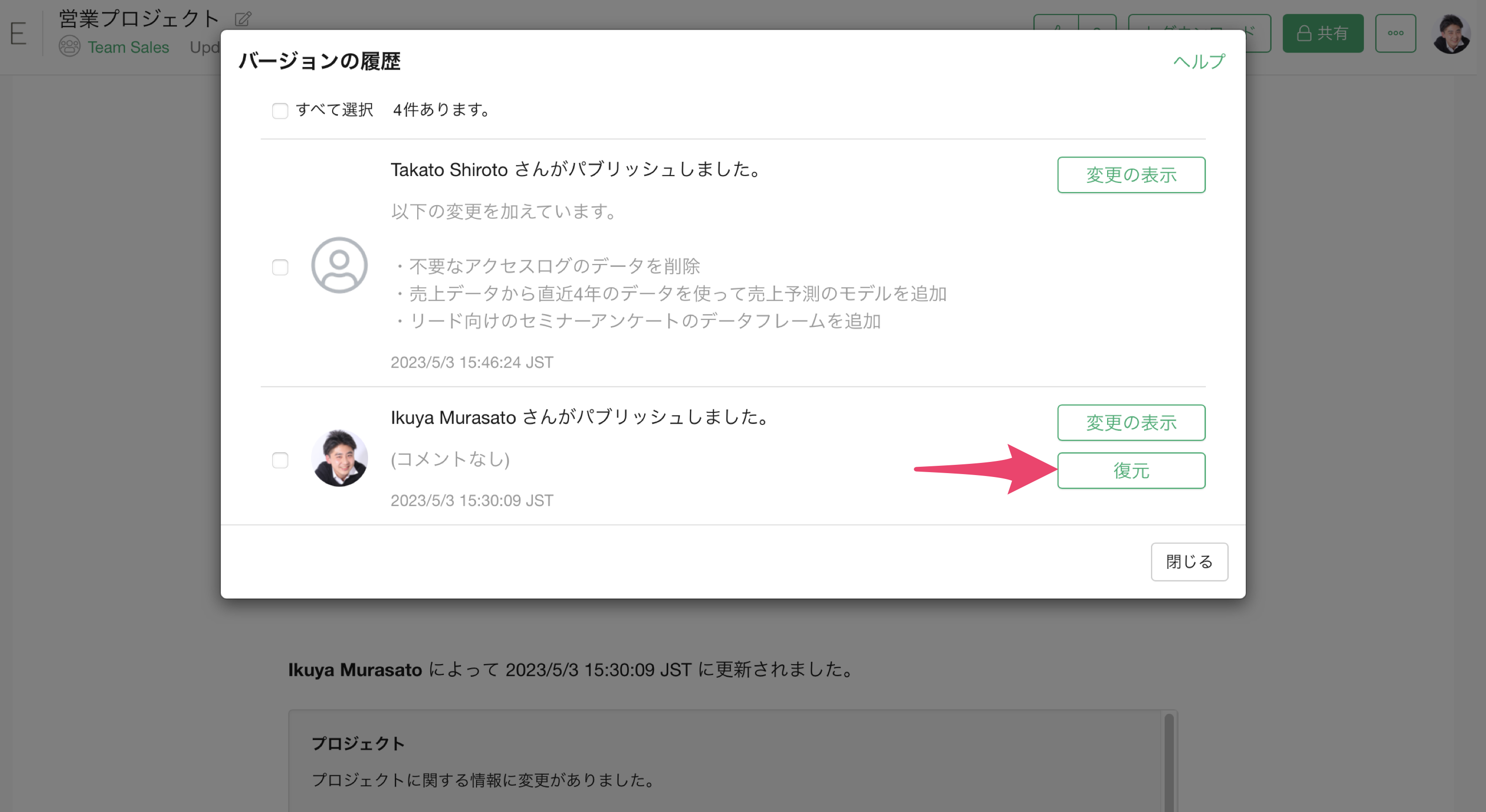Show changes for Ikuya Murasato's publish
The height and width of the screenshot is (812, 1486).
pos(1131,423)
